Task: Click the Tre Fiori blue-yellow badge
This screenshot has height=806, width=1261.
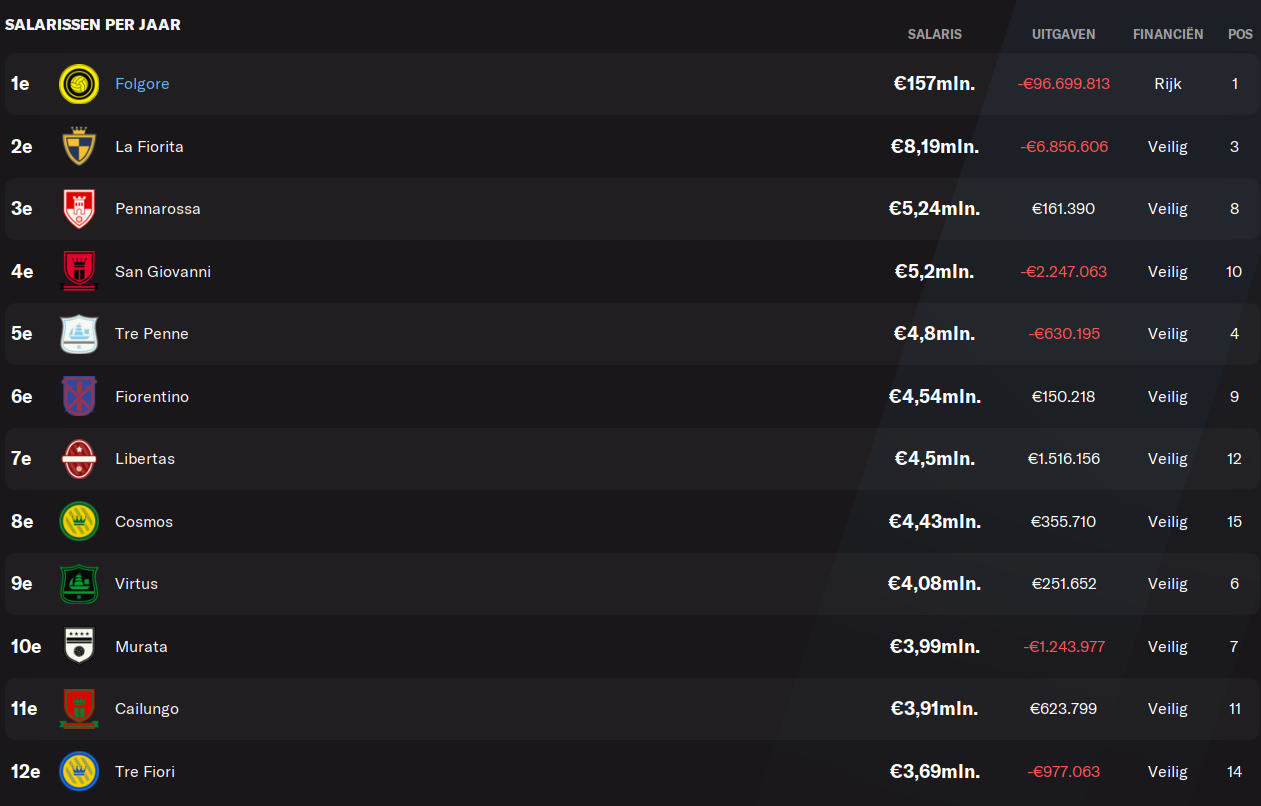Action: click(x=79, y=771)
